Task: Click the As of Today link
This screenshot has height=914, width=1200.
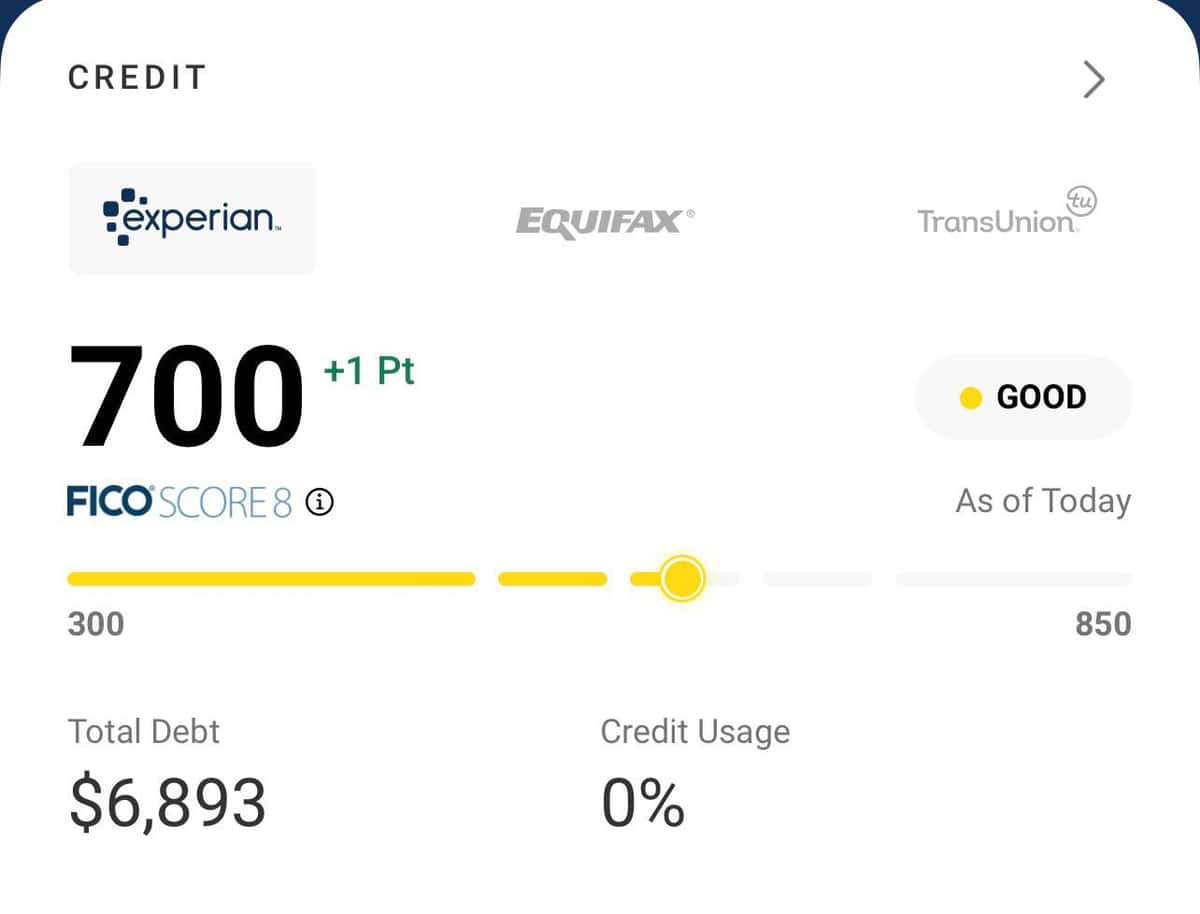Action: coord(1042,501)
